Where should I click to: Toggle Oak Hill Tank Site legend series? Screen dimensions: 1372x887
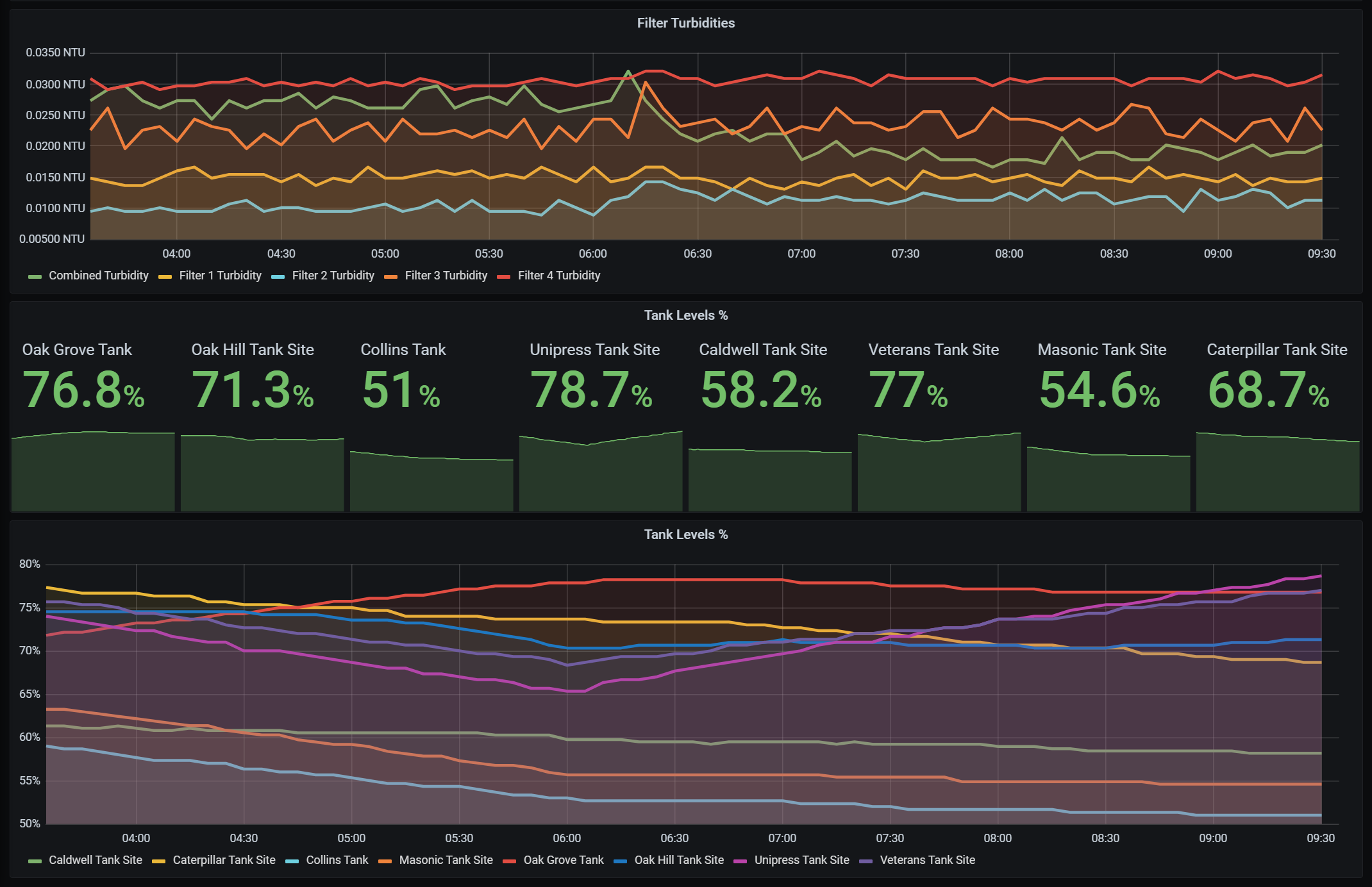coord(679,860)
